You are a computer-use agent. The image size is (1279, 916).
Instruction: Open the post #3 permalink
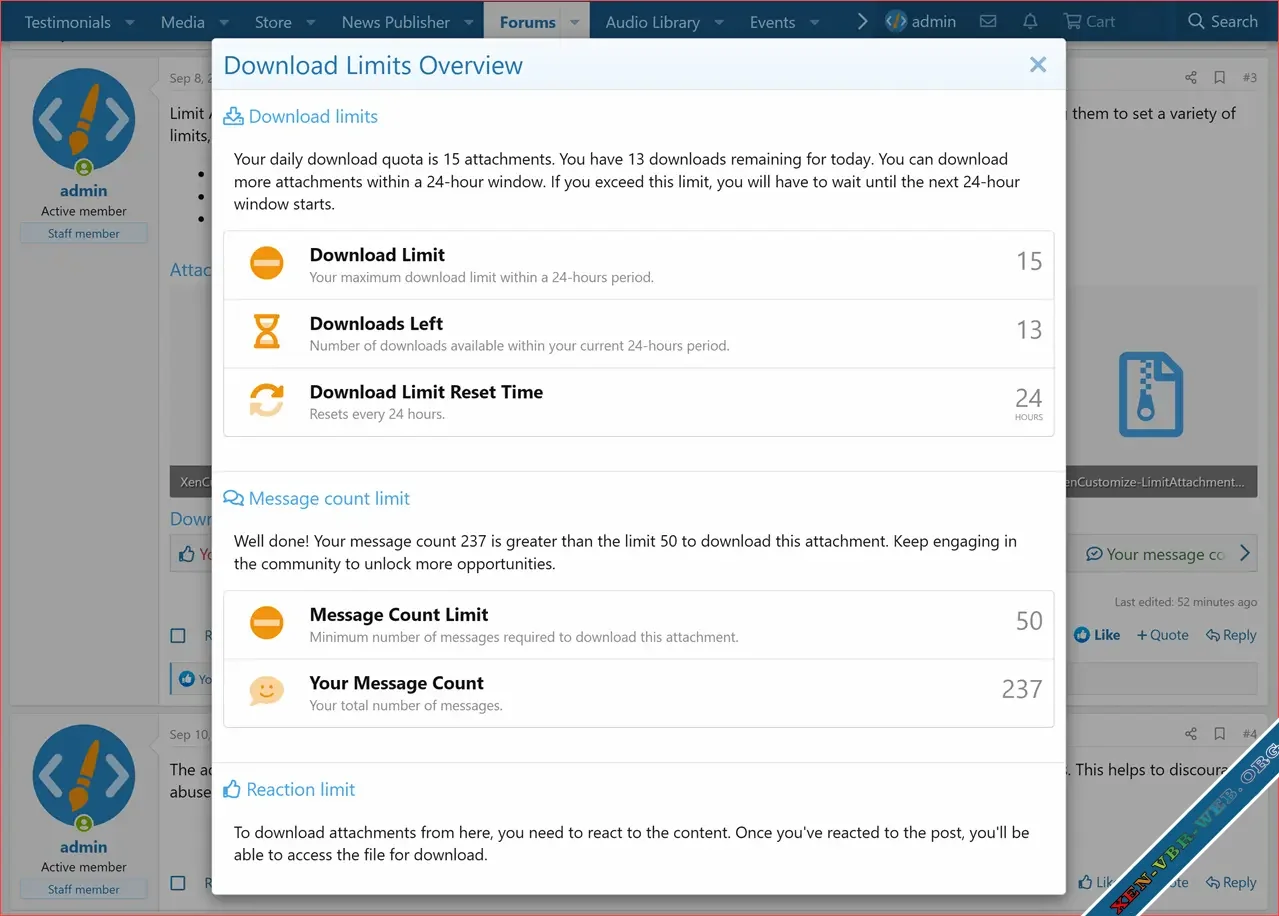[1250, 77]
